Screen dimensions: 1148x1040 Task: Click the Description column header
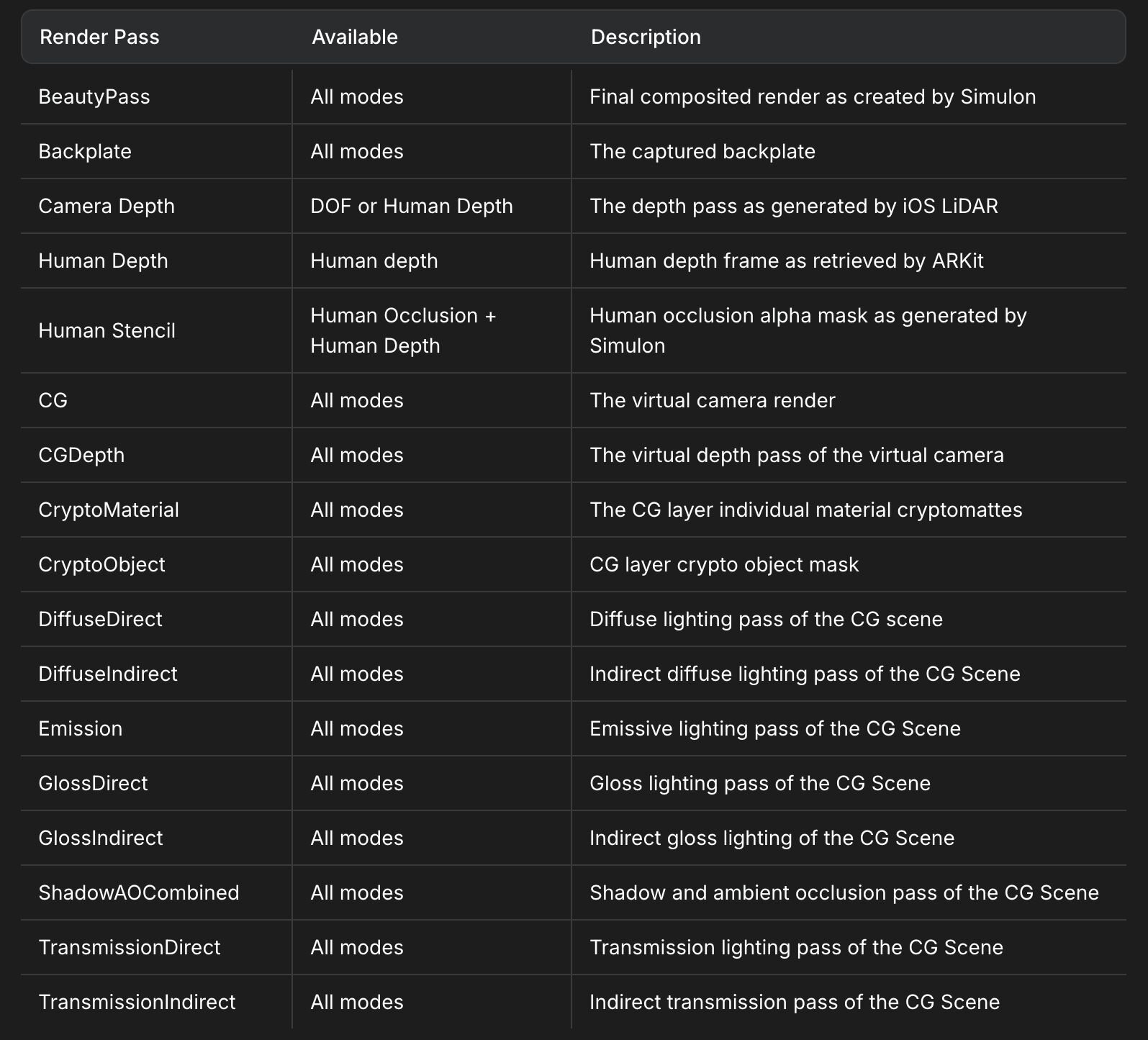[646, 37]
